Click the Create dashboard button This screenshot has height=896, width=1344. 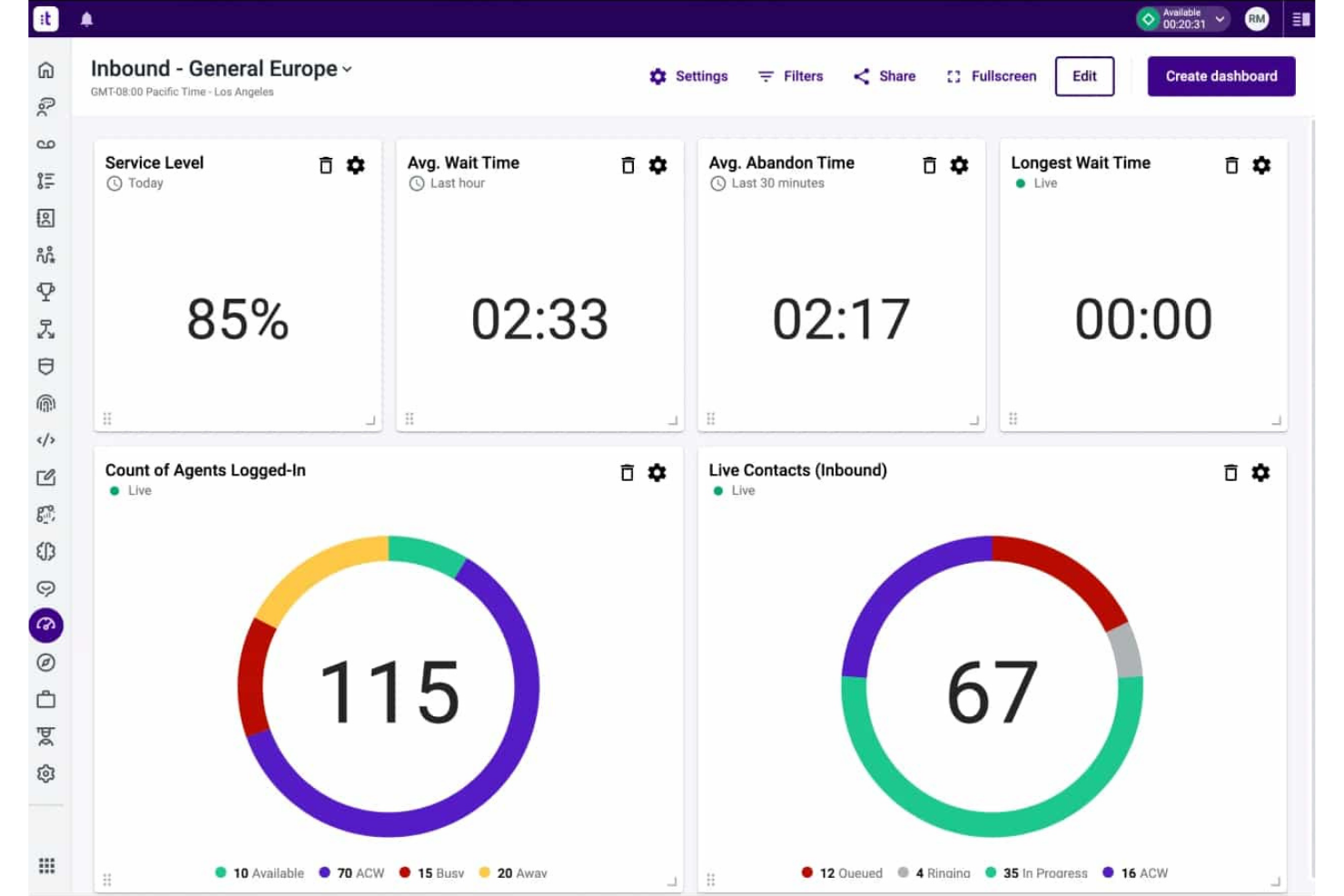click(x=1220, y=76)
